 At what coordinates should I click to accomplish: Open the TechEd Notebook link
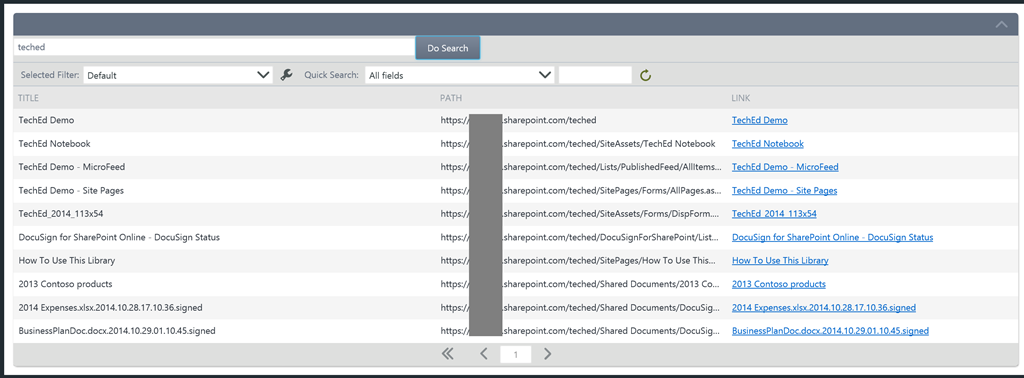[767, 144]
